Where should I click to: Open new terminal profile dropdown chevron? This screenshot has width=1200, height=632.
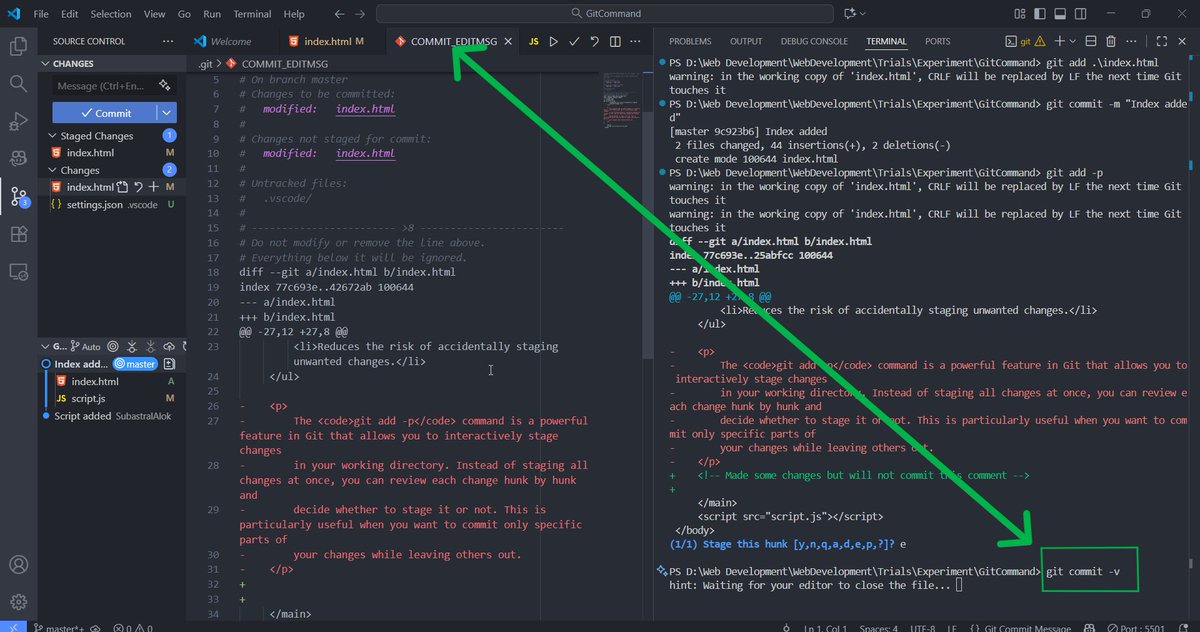pos(1074,41)
